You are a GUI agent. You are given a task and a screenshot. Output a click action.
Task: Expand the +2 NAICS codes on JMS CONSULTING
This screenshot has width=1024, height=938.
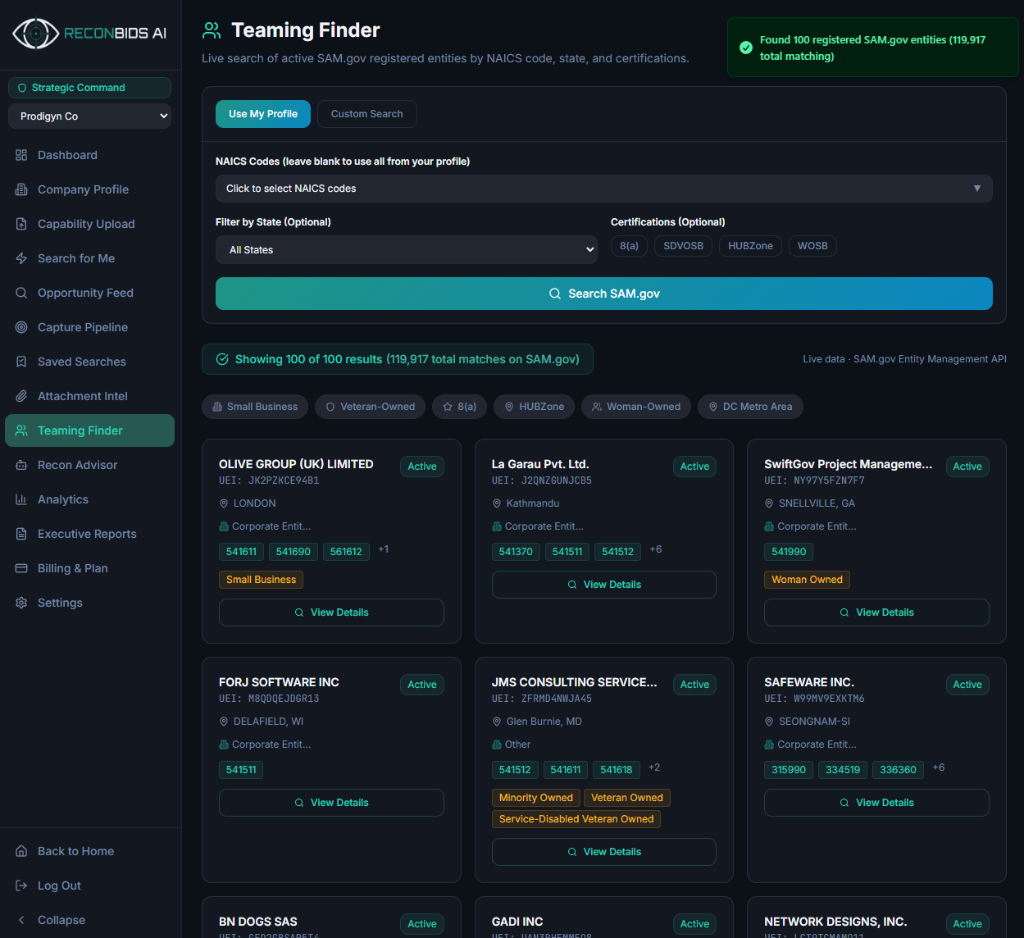[654, 768]
